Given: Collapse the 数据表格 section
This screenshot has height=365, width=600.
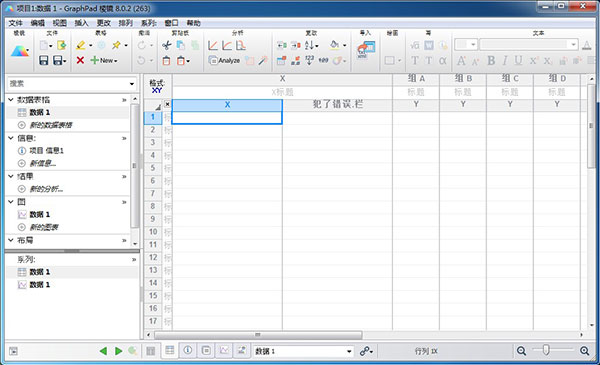Looking at the screenshot, I should pos(11,99).
